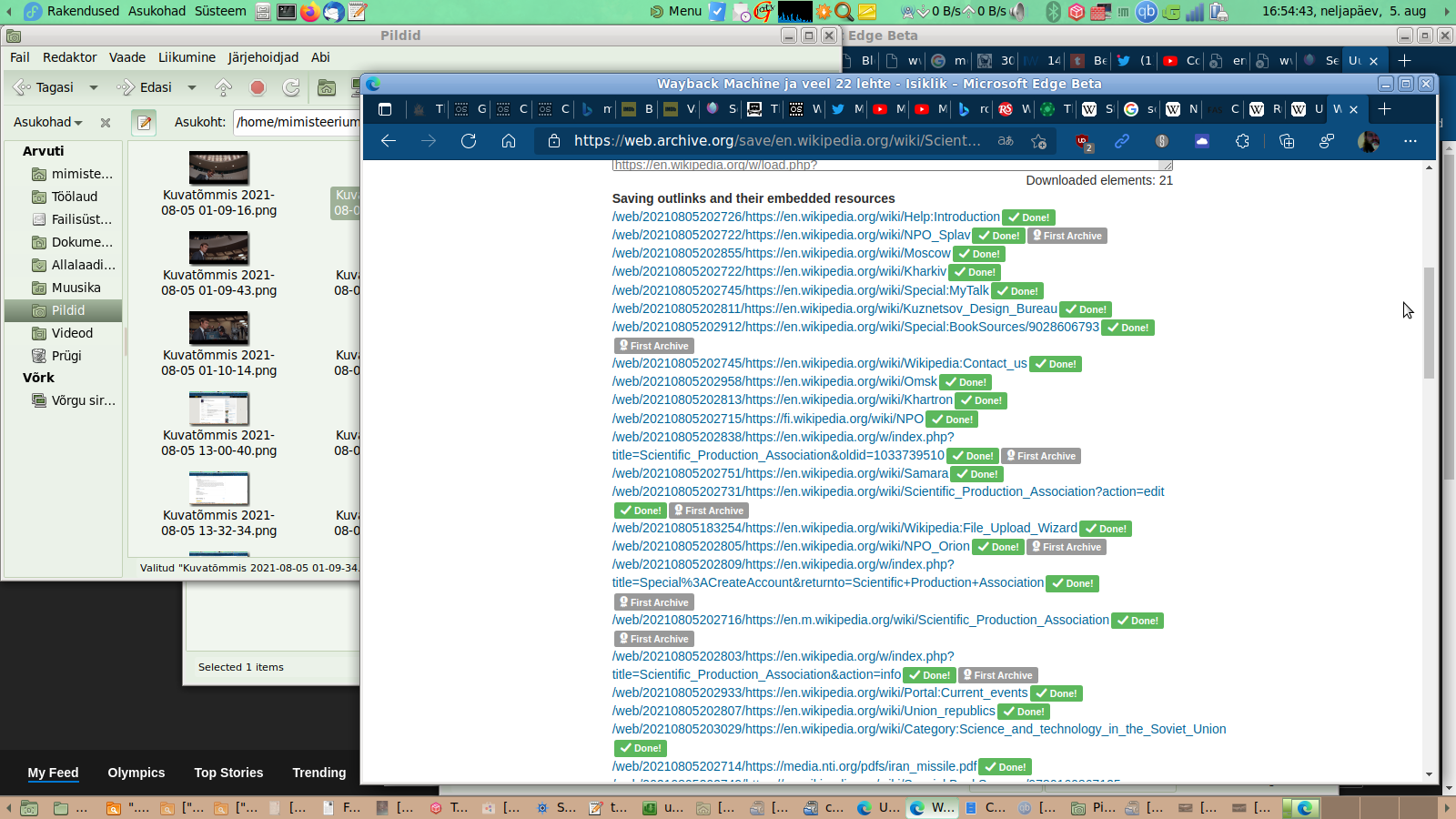
Task: Select the My Feed tab
Action: [x=53, y=773]
